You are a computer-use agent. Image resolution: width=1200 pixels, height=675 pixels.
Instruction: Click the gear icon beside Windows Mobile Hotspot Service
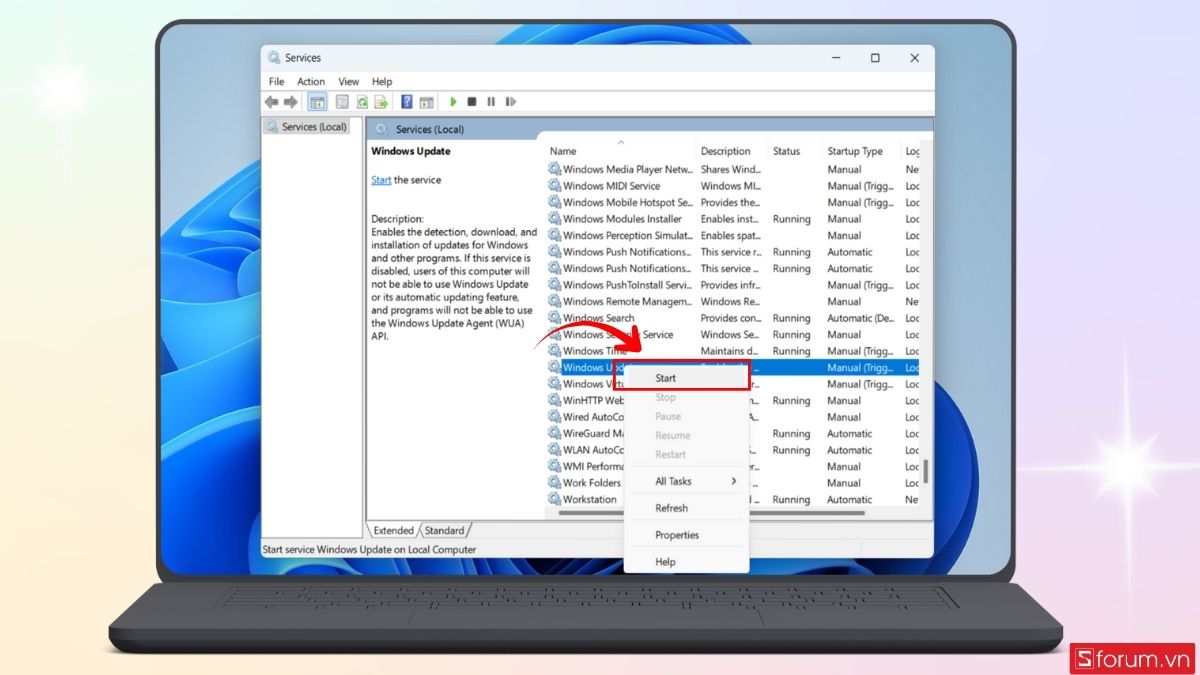pyautogui.click(x=554, y=202)
